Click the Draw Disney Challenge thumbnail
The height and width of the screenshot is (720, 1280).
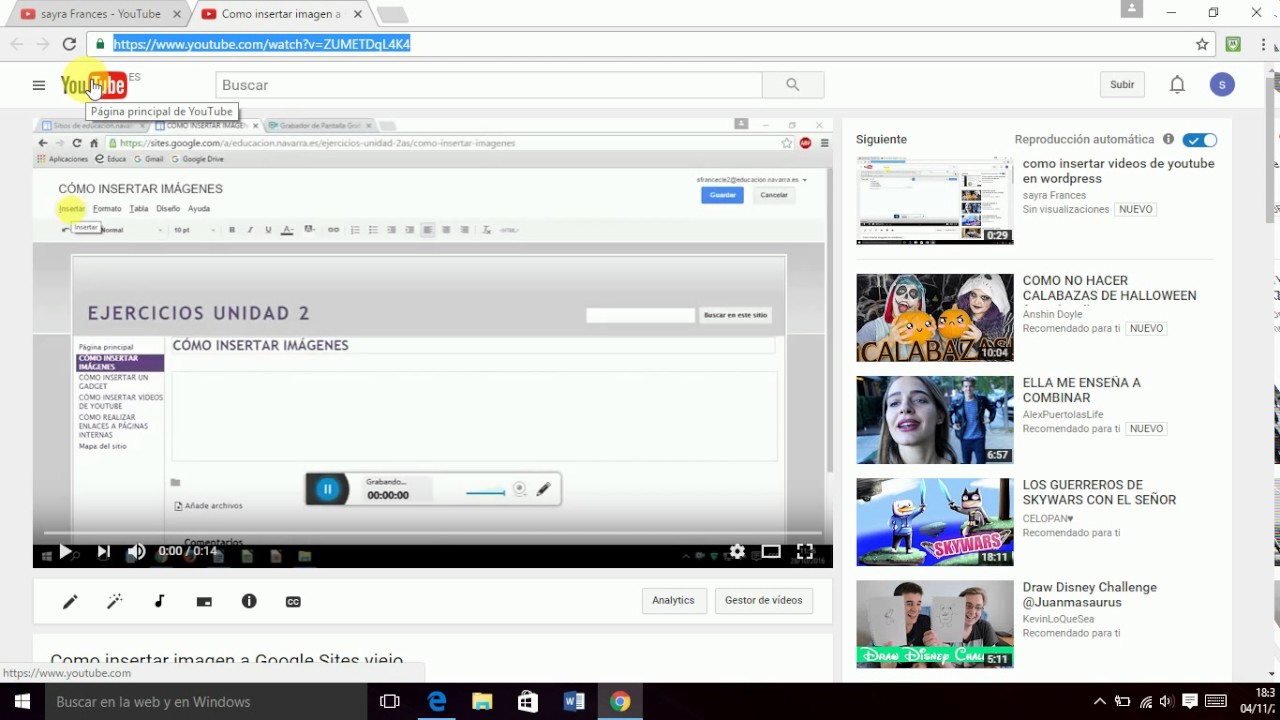pyautogui.click(x=934, y=624)
